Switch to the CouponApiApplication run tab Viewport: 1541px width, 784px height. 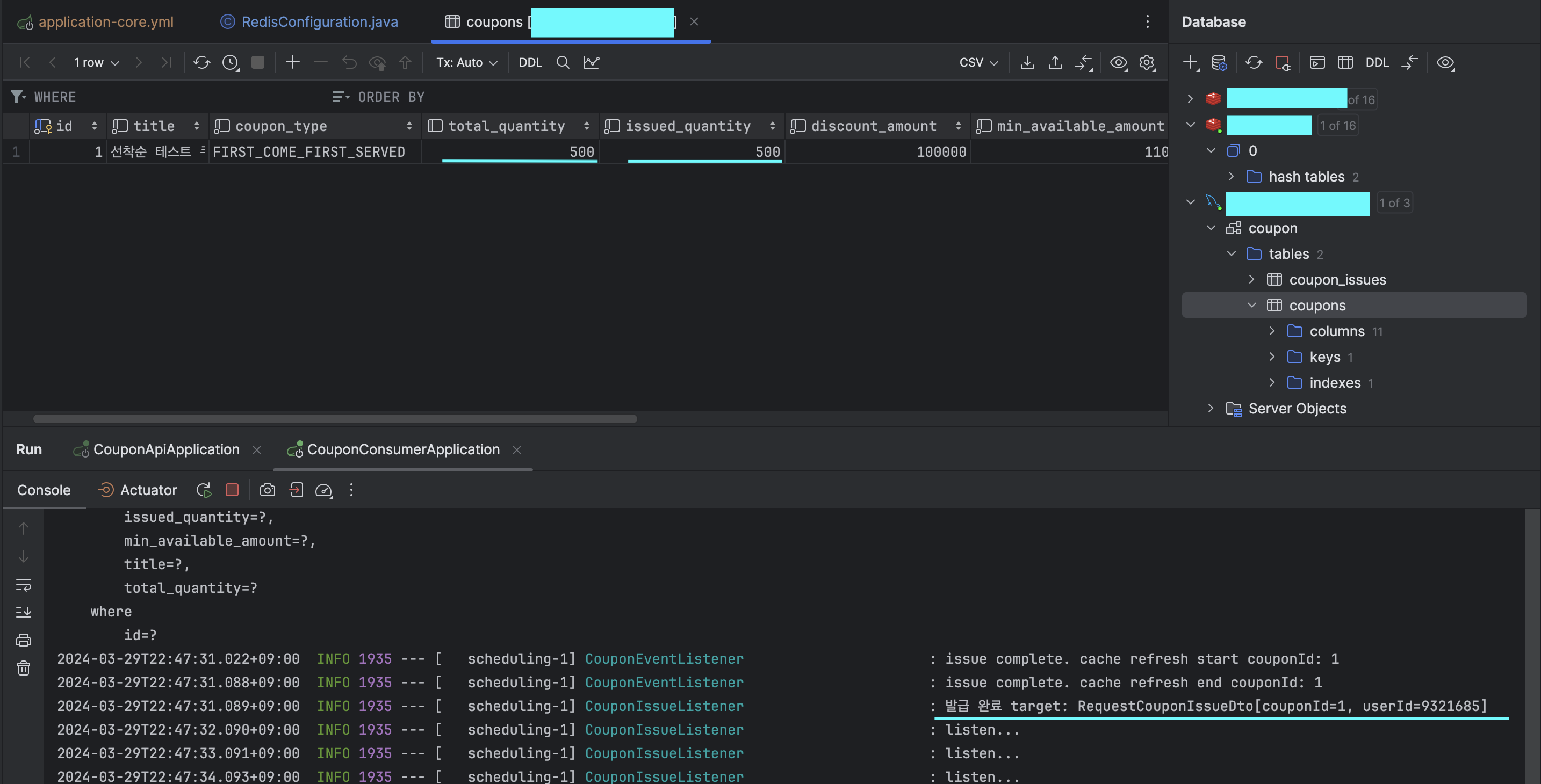(165, 449)
